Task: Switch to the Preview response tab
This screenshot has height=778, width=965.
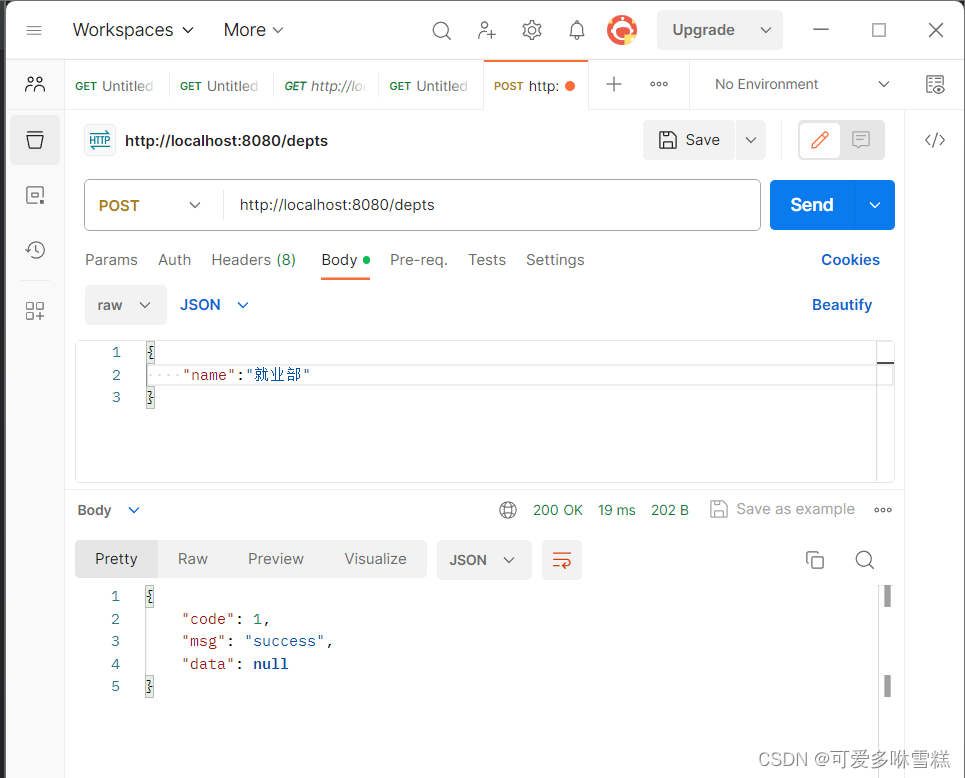Action: click(x=275, y=560)
